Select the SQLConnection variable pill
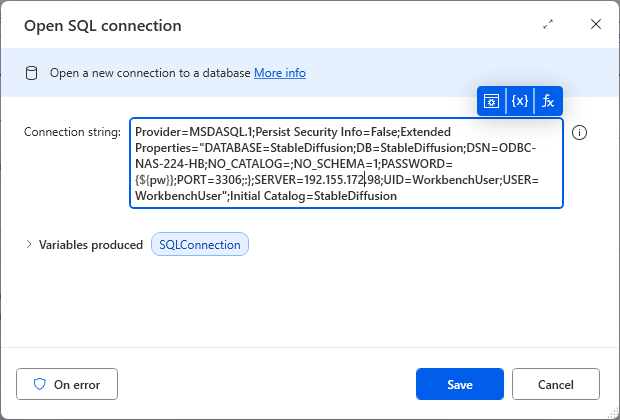This screenshot has height=420, width=620. (x=200, y=244)
